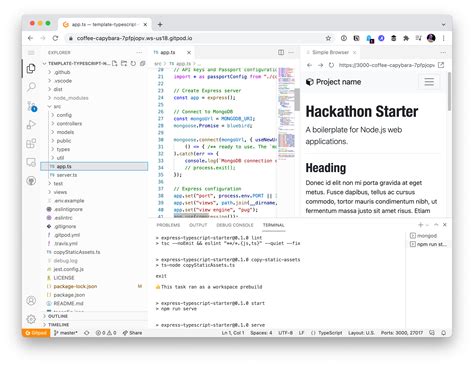
Task: Open the Explorer view in activity bar
Action: 31,68
